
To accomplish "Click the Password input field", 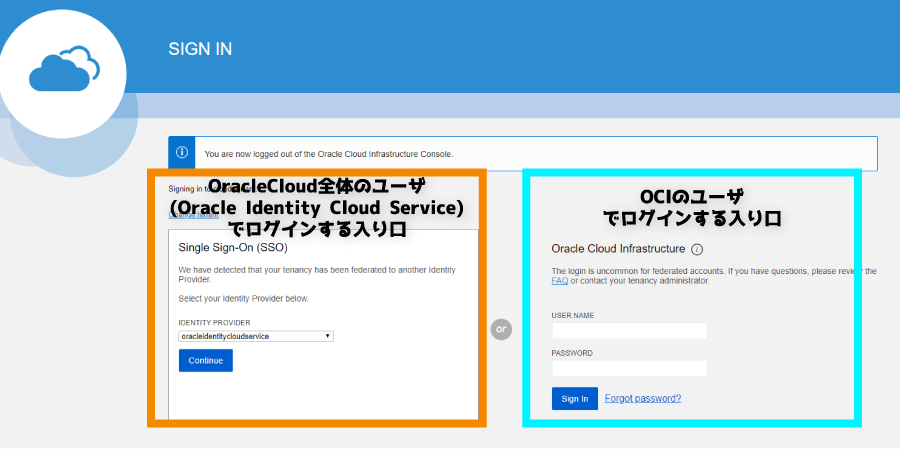I will (x=630, y=368).
